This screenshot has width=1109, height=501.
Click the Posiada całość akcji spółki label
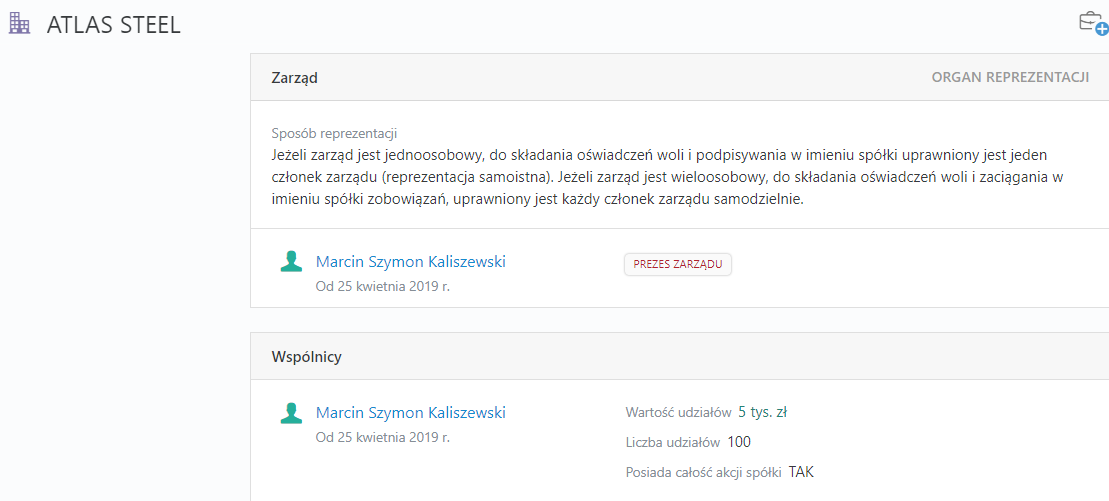click(704, 473)
